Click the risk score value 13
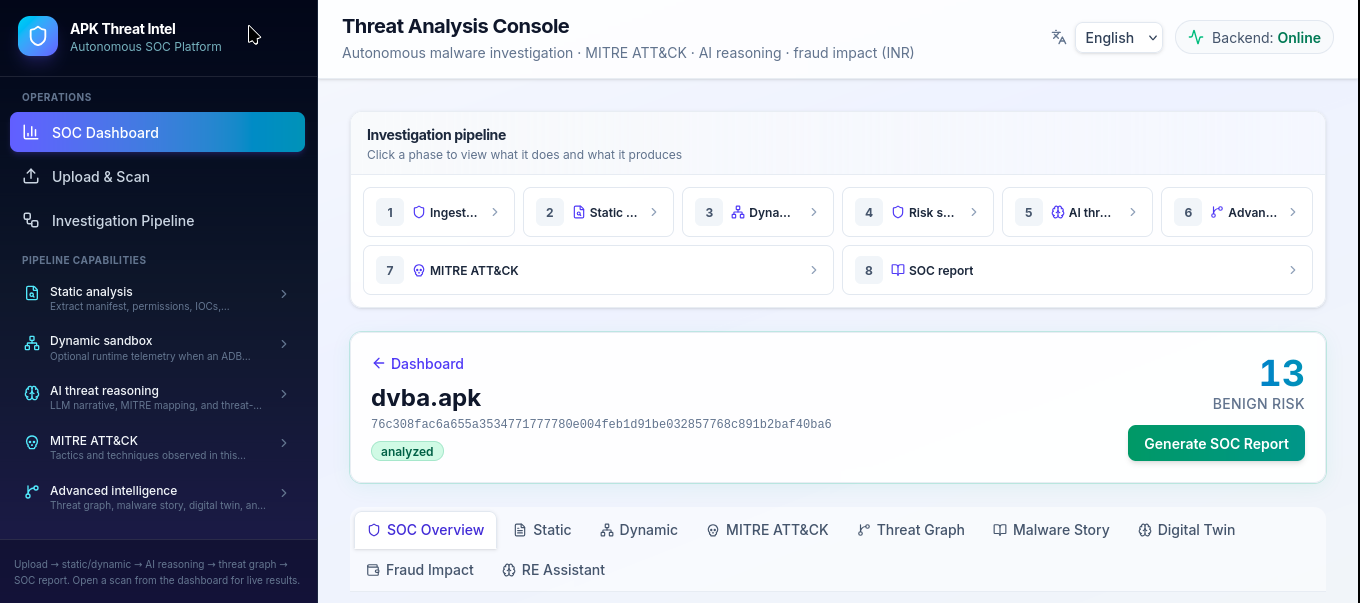Screen dimensions: 1360x603 coord(1282,373)
